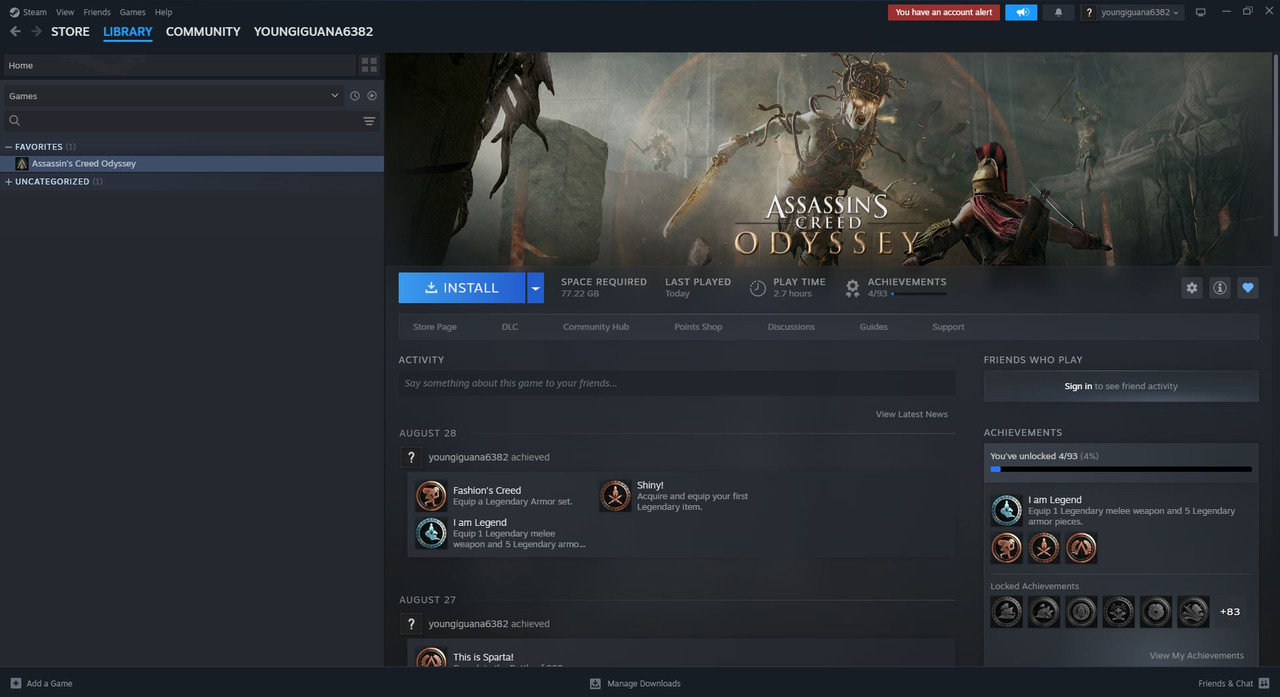Open the Friends menu
The width and height of the screenshot is (1280, 697).
point(97,12)
